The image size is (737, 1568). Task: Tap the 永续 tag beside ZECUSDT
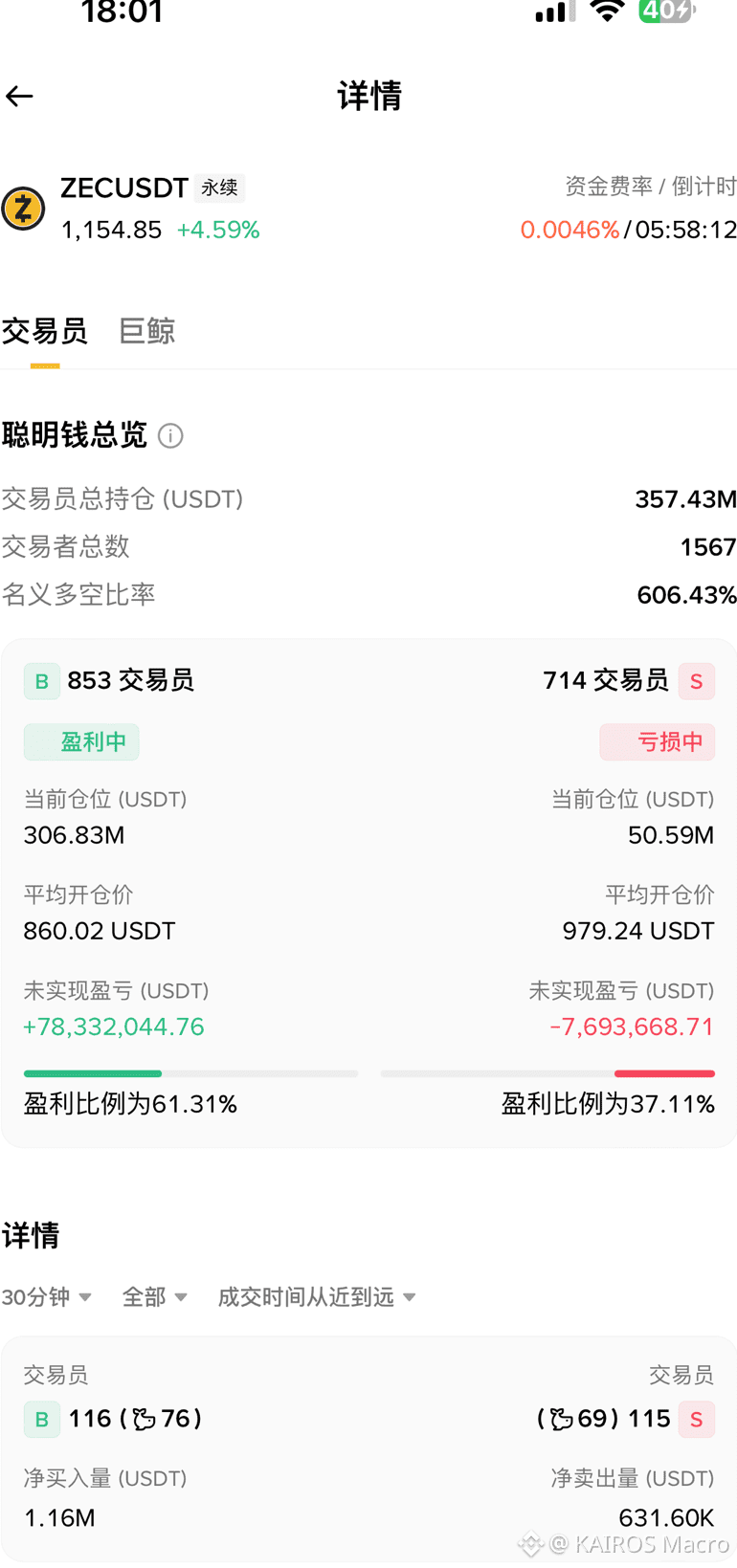click(220, 188)
